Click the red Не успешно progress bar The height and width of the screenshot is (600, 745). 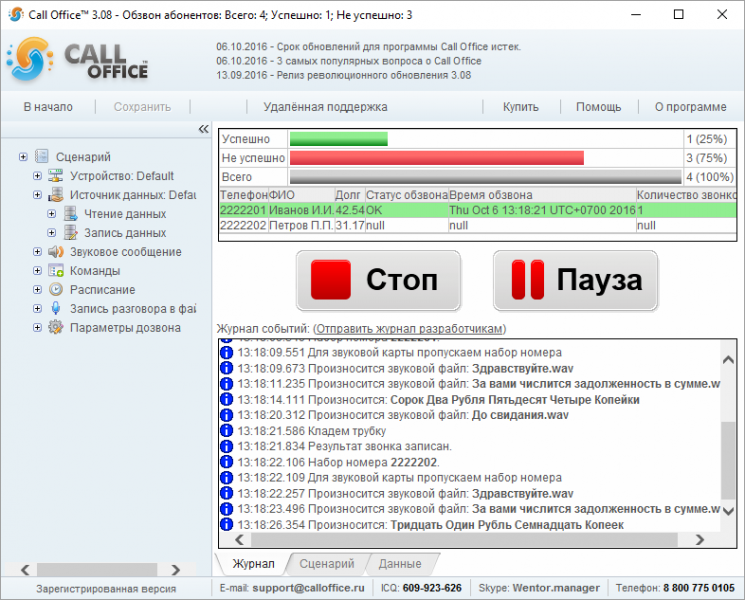tap(437, 158)
